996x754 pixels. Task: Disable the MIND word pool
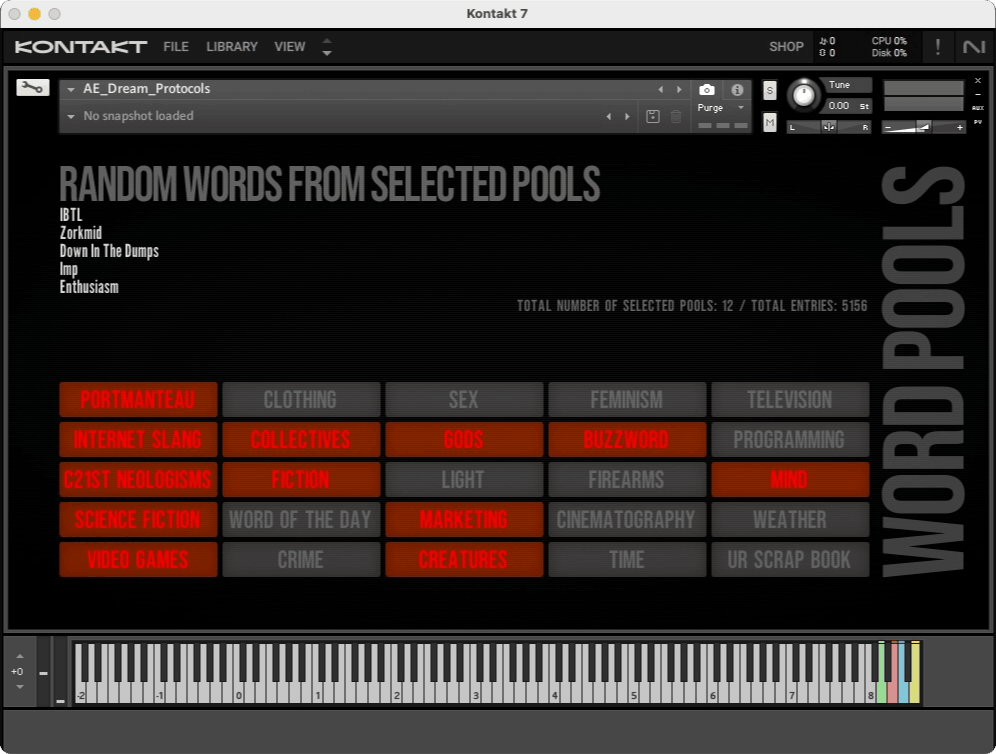coord(790,480)
